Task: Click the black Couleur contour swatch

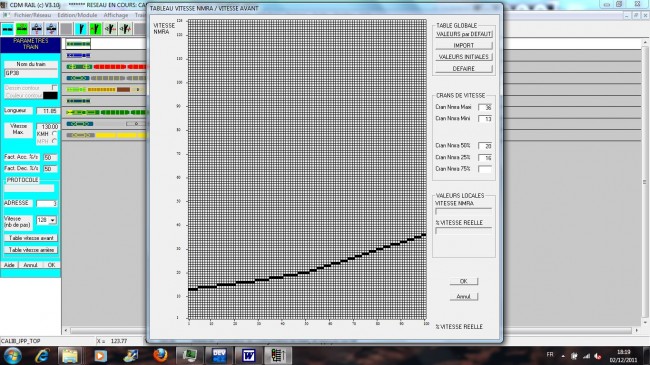Action: click(50, 95)
